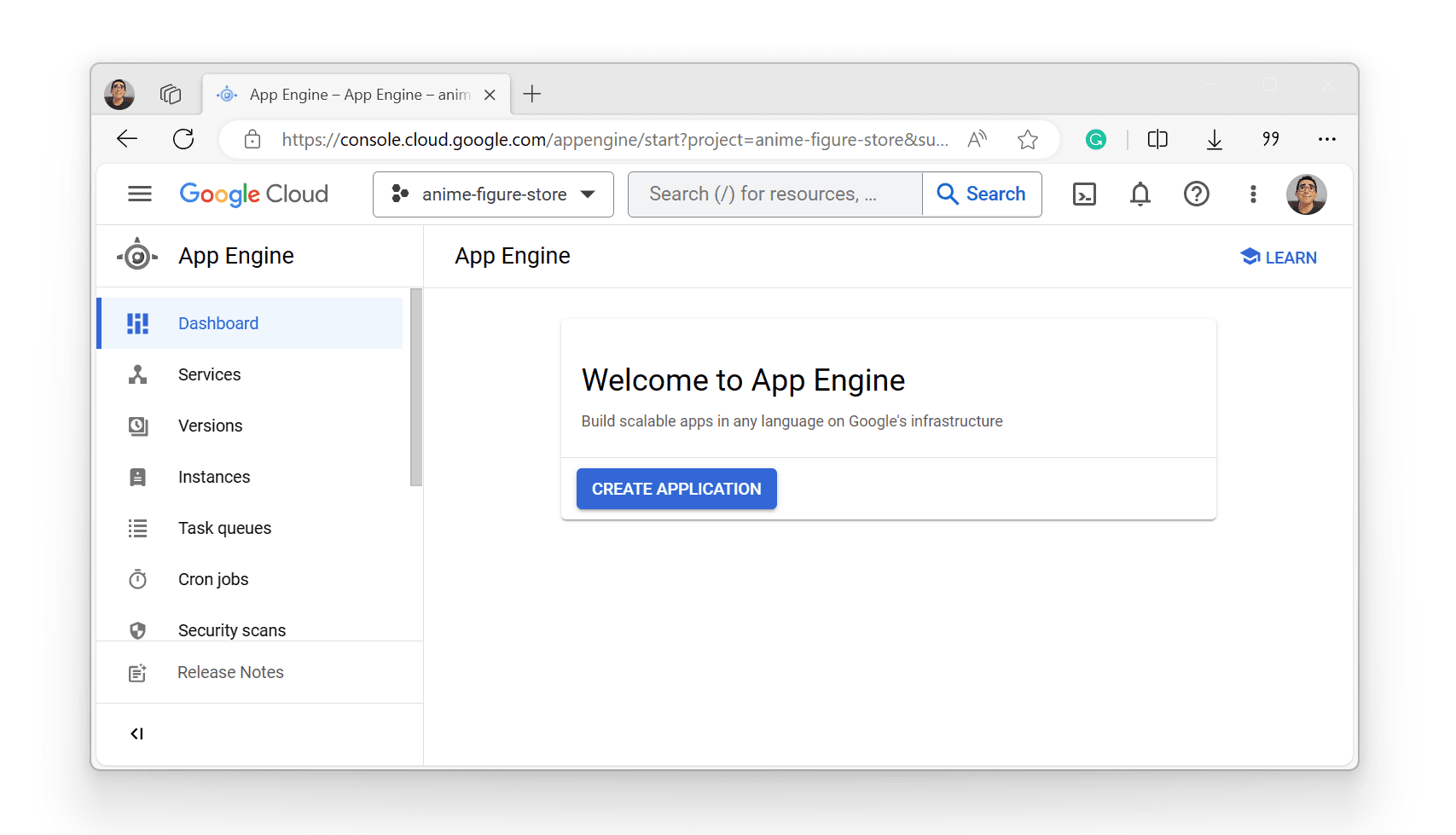Open the Google account avatar in console
Viewport: 1456px width, 835px height.
pos(1306,194)
